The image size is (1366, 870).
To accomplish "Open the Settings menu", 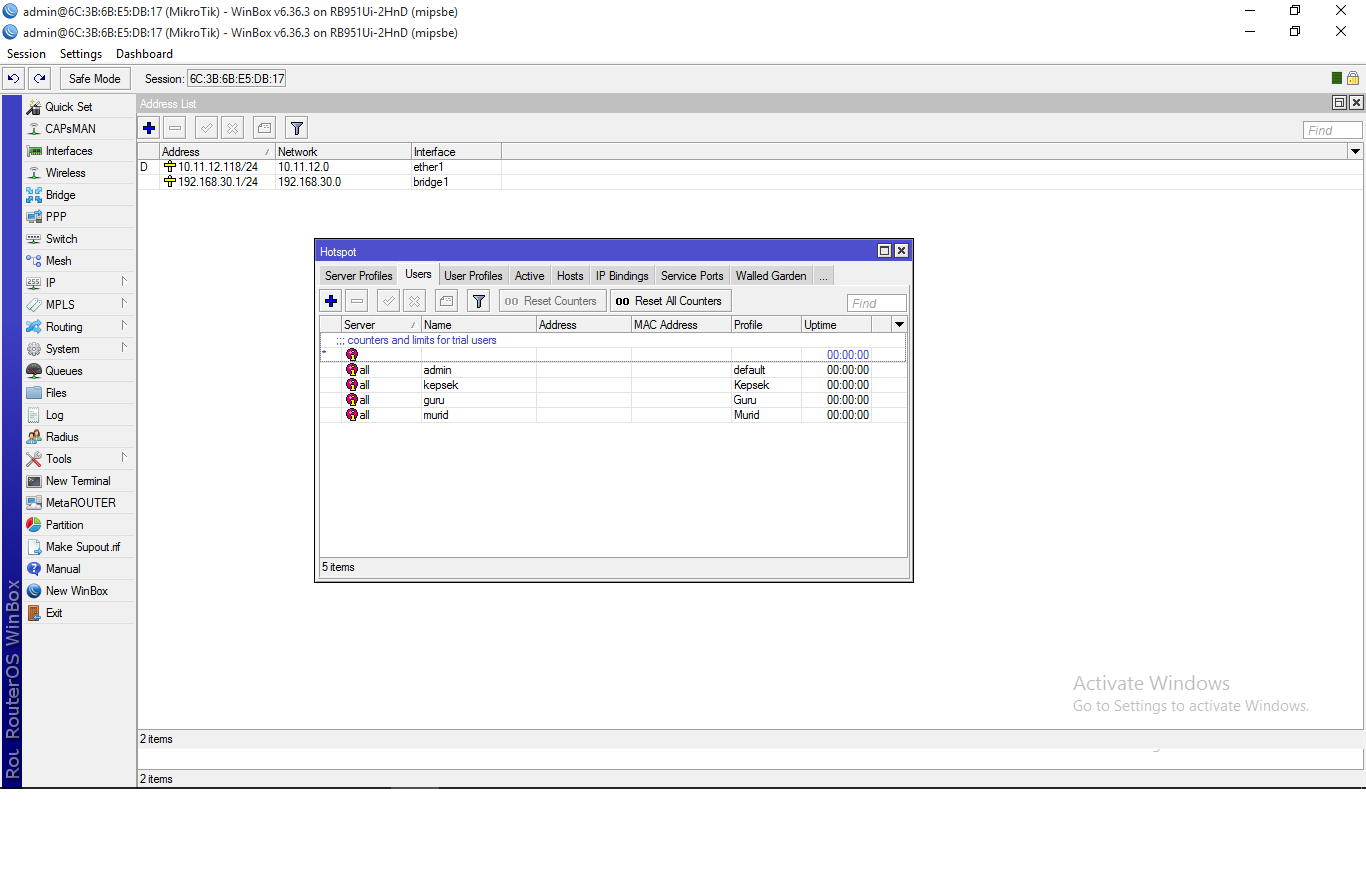I will pos(81,54).
